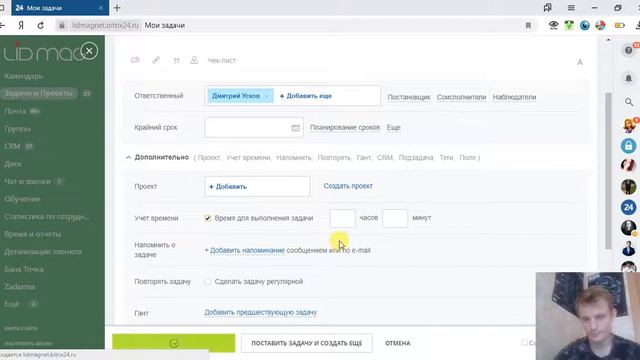Open a new browser tab with plus

(x=117, y=8)
